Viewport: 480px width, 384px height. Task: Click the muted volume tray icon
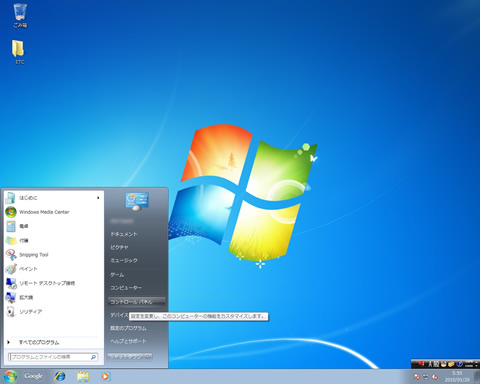pyautogui.click(x=435, y=377)
